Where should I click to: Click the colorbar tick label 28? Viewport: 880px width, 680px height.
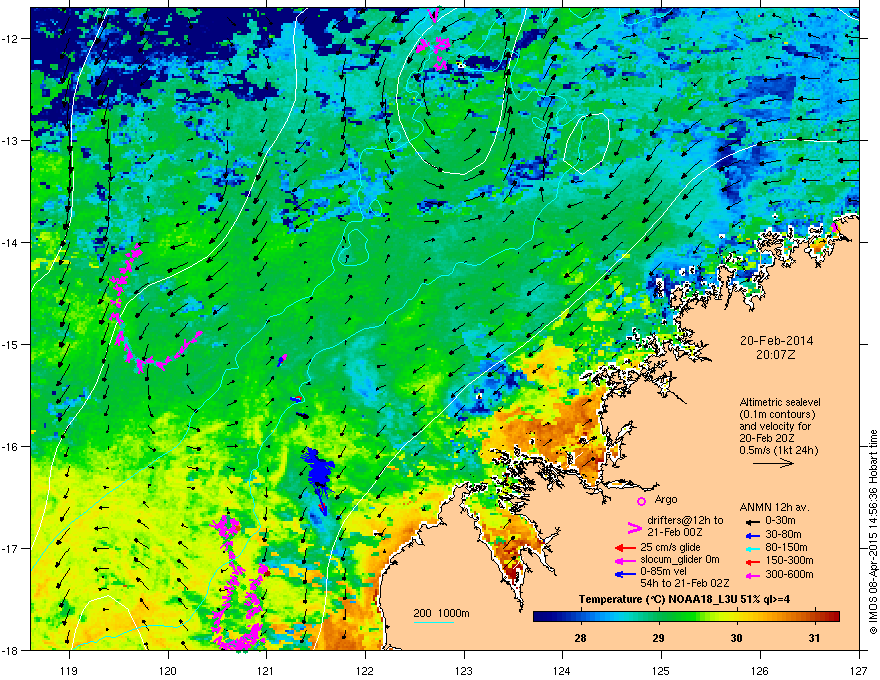580,638
